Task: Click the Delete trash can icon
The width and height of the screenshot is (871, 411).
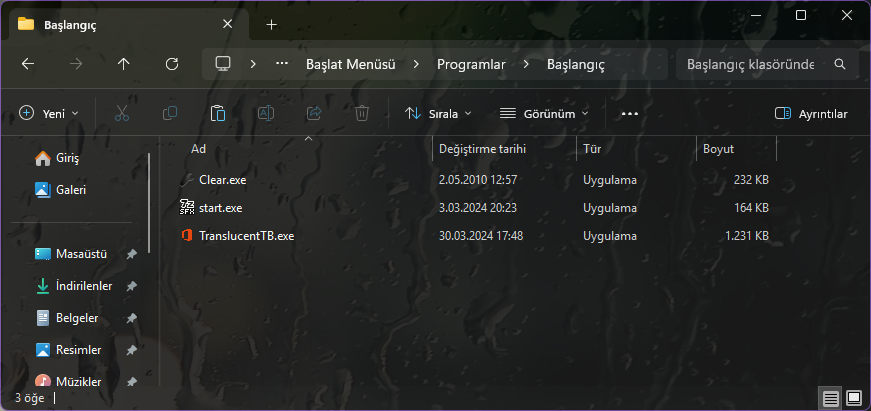Action: [362, 114]
